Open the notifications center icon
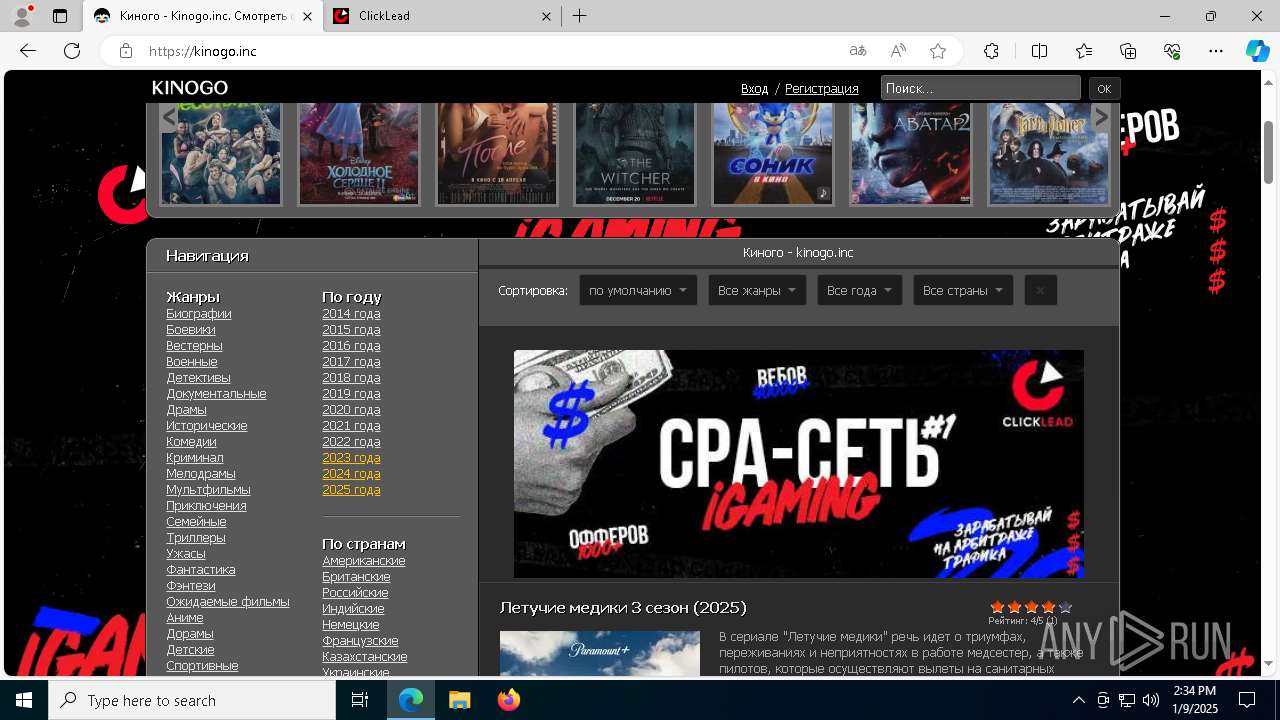The height and width of the screenshot is (720, 1280). point(1247,700)
